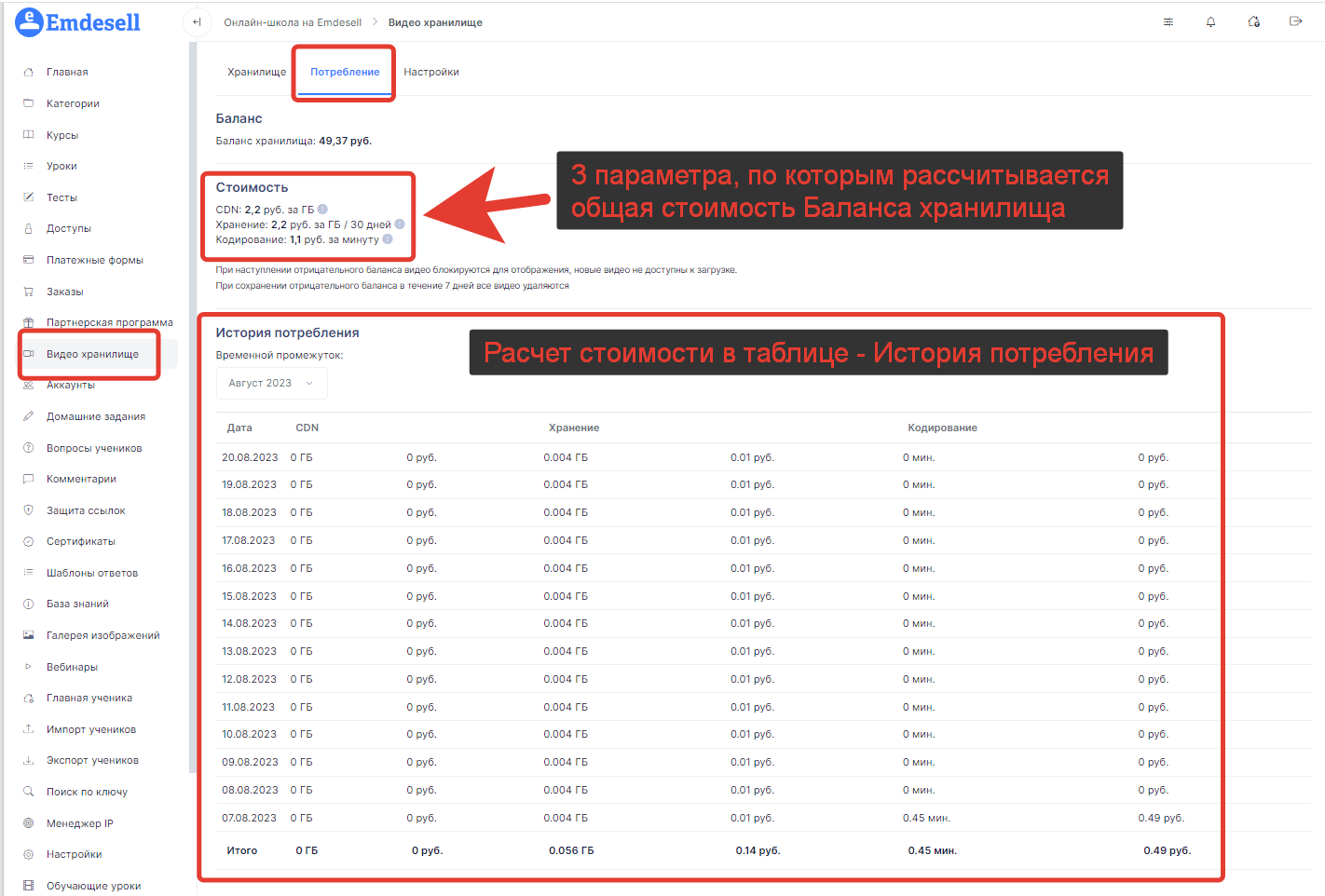Select the Потребление tab
The width and height of the screenshot is (1325, 896).
345,72
